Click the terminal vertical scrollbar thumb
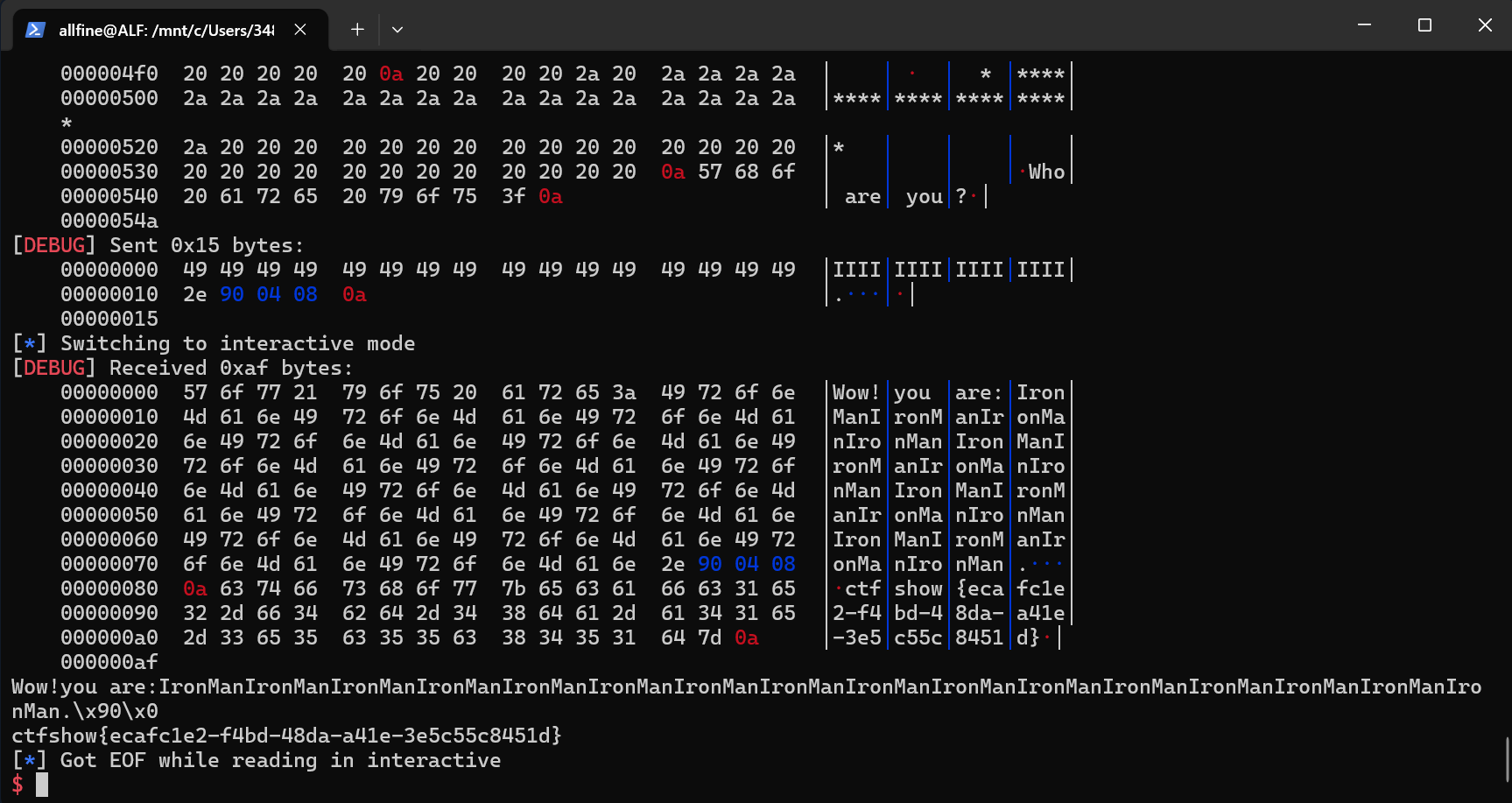The image size is (1512, 803). pos(1506,759)
